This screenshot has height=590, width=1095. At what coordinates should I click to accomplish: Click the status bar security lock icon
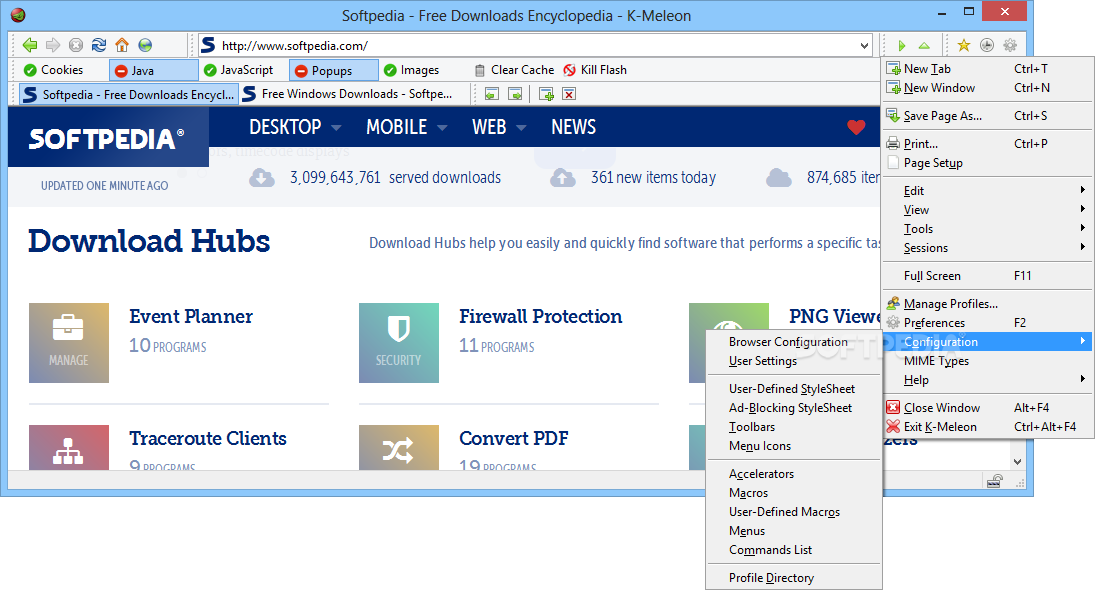(994, 480)
